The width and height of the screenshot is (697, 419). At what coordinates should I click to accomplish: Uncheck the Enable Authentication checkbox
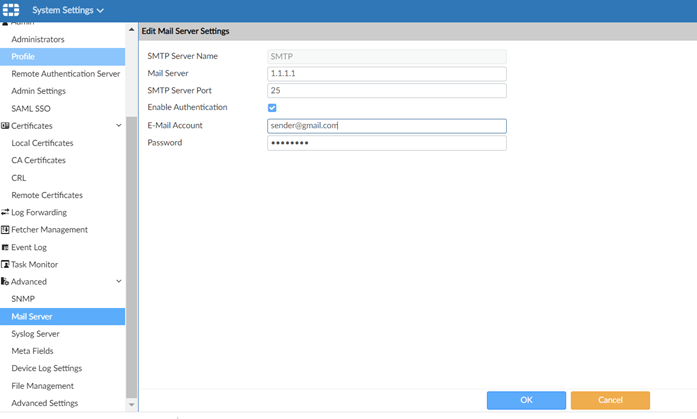click(272, 108)
